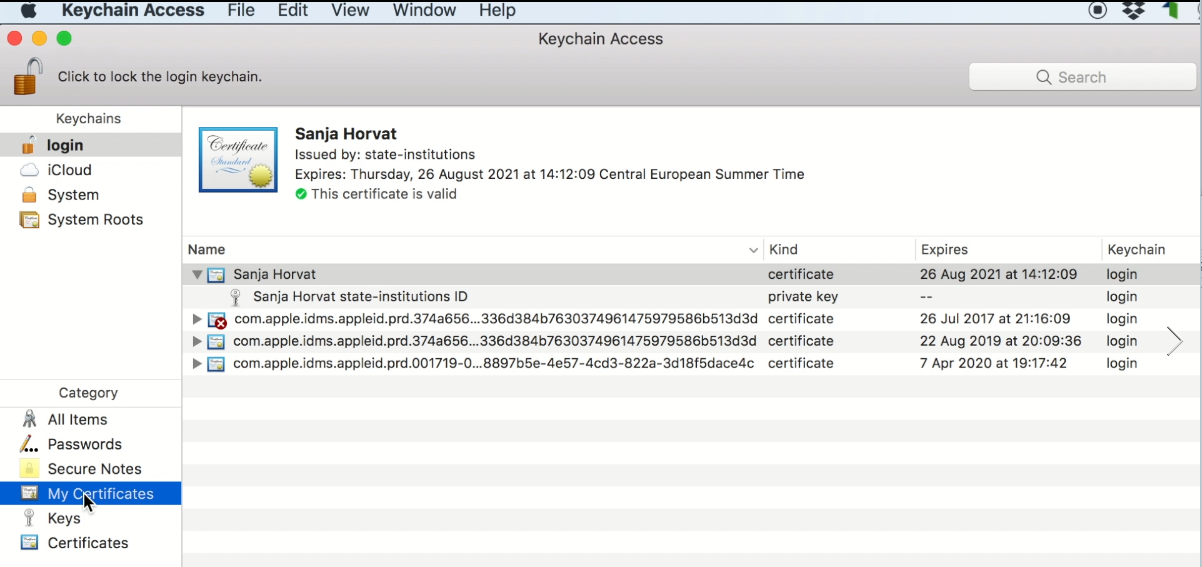
Task: Select the System keychain label
Action: (73, 195)
